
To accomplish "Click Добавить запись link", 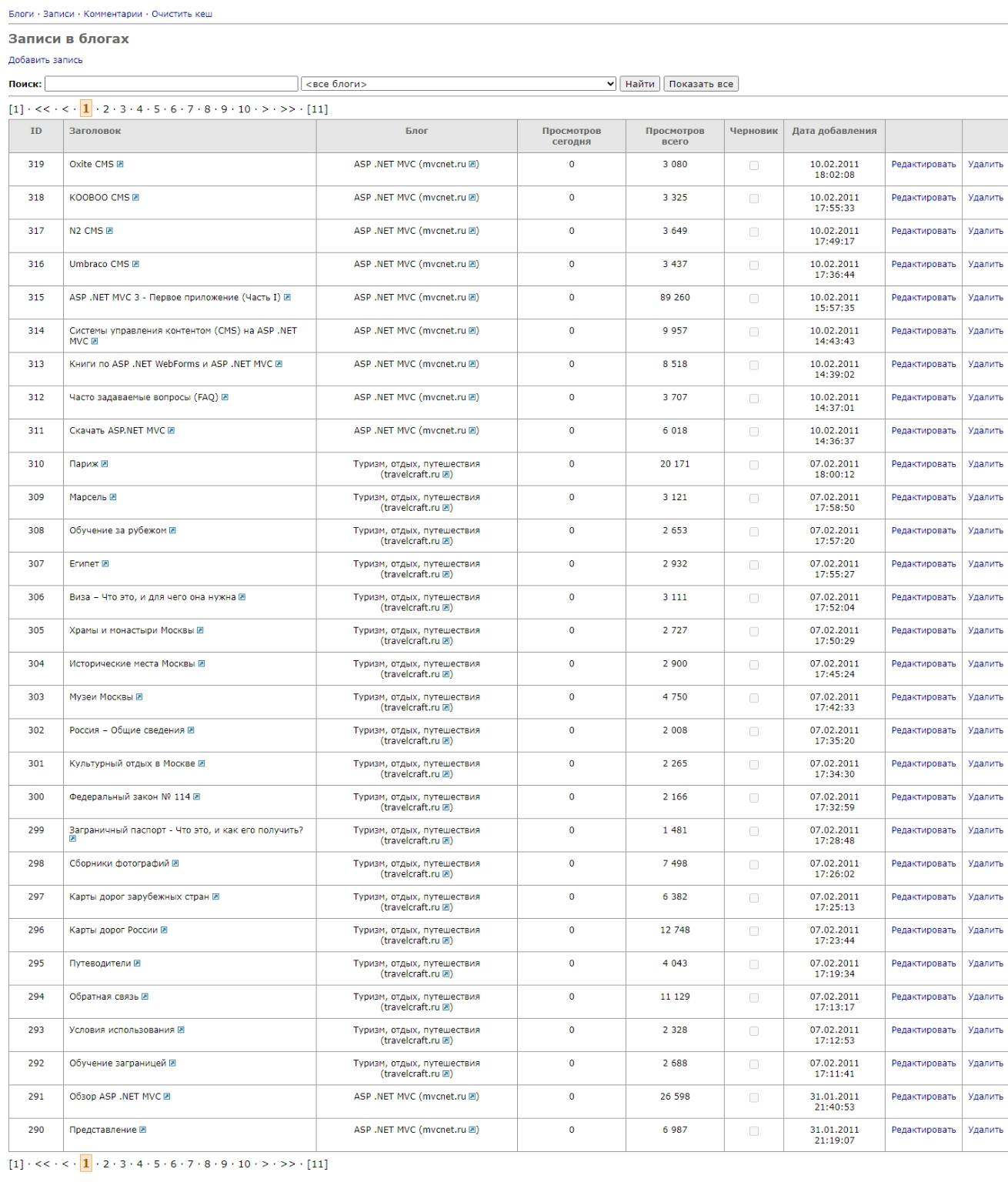I will (45, 60).
